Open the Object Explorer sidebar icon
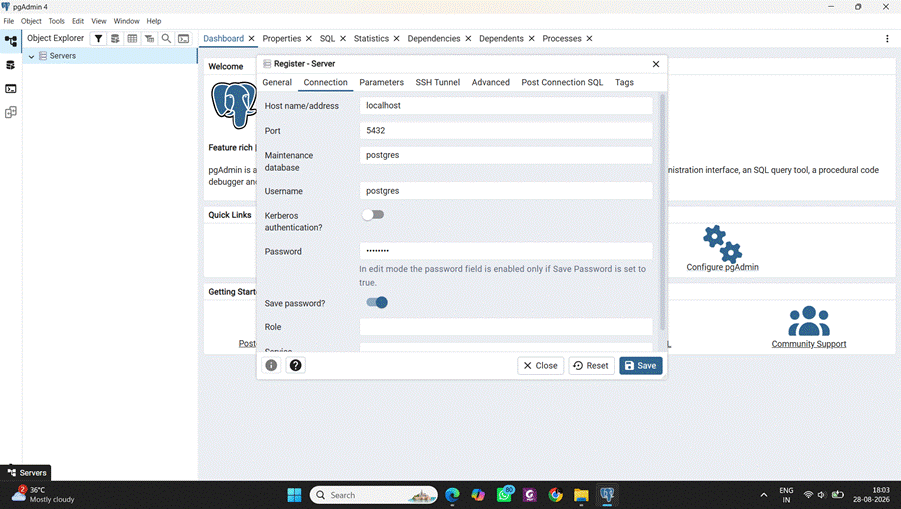This screenshot has height=509, width=901. click(10, 41)
